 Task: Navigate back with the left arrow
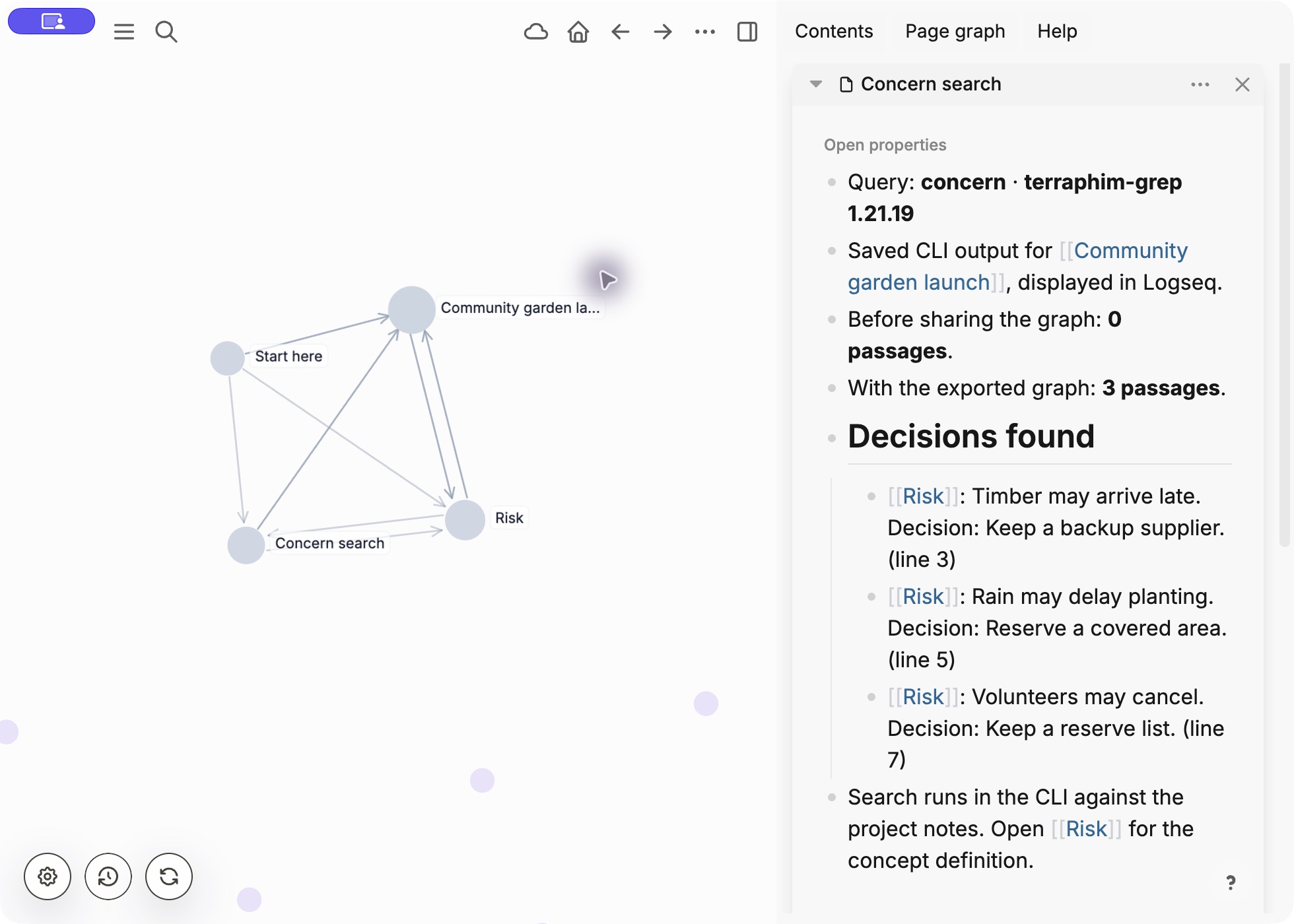(620, 32)
